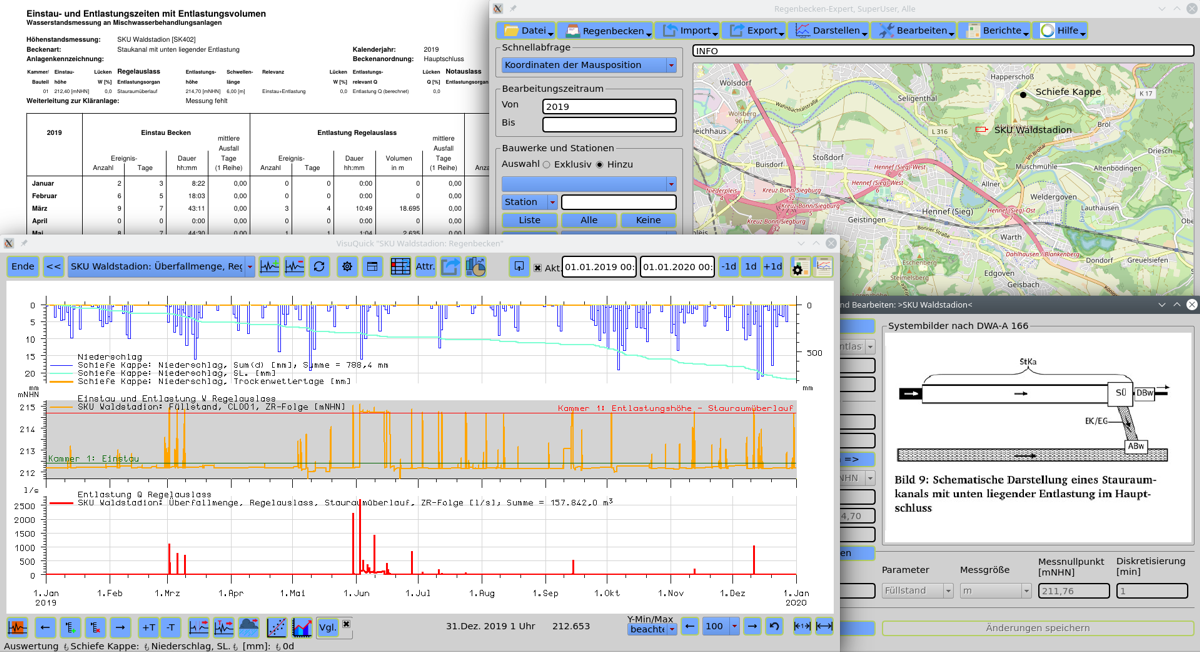Select the Hinzu radio option
Screen dimensions: 1200x652
point(599,164)
